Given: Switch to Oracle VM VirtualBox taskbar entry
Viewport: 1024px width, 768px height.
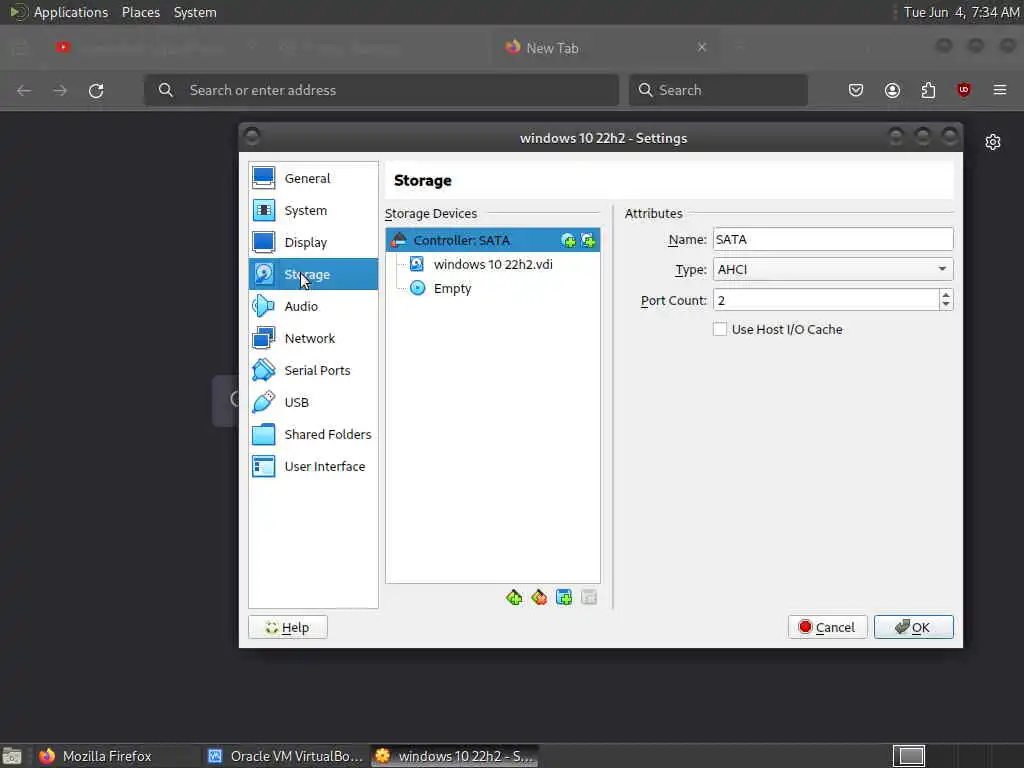Looking at the screenshot, I should coord(284,756).
